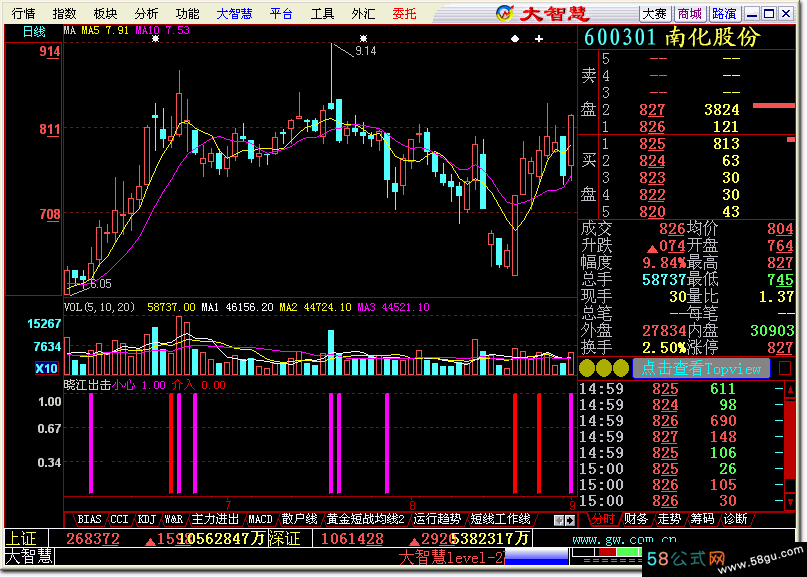Click the 日线 period label

pos(34,32)
